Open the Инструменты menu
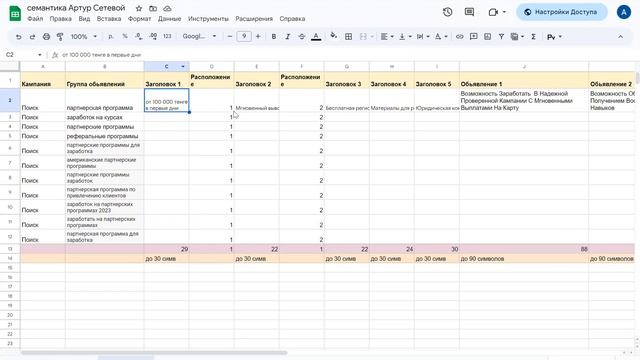 click(208, 19)
